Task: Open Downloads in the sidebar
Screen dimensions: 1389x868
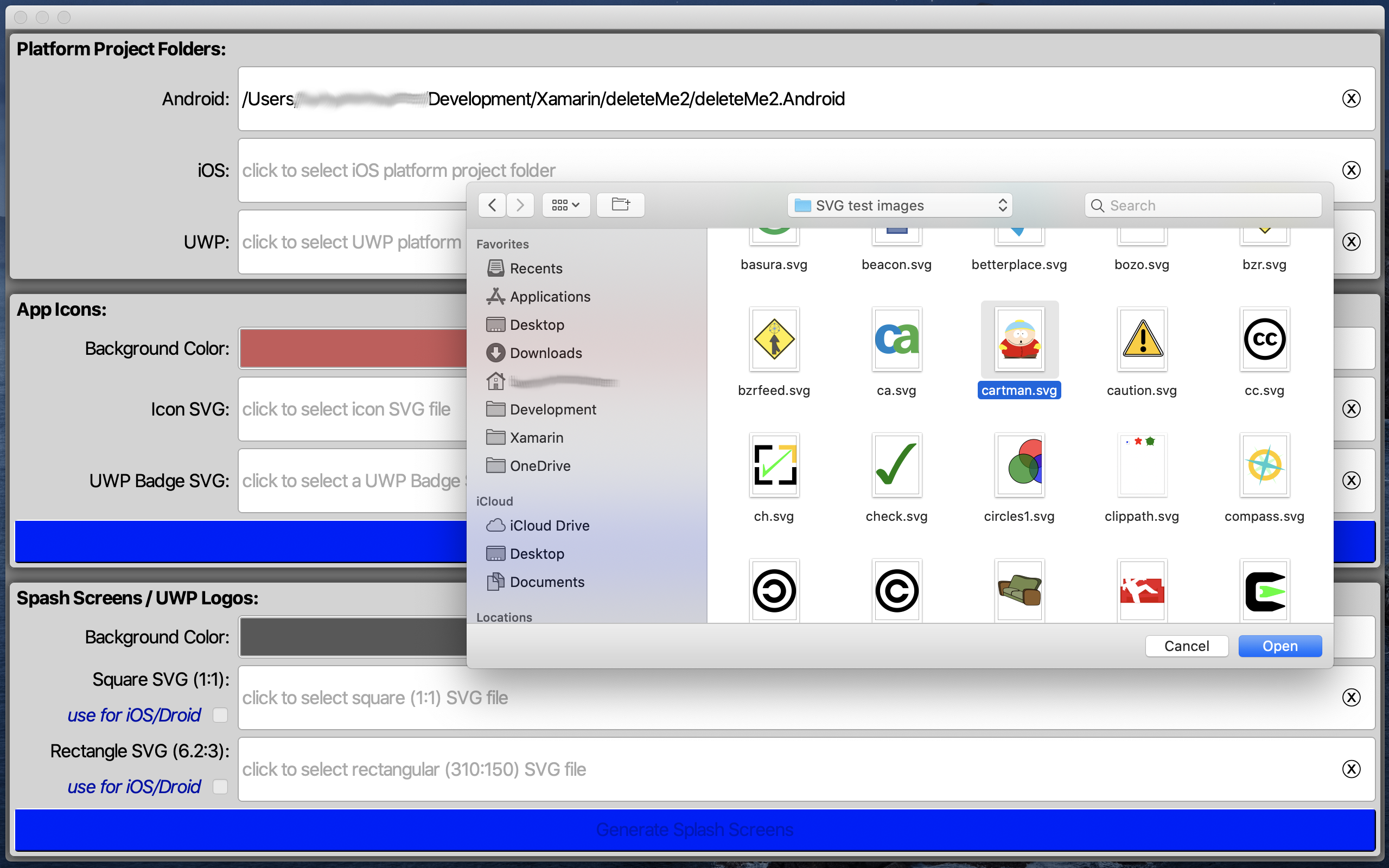Action: pyautogui.click(x=545, y=353)
